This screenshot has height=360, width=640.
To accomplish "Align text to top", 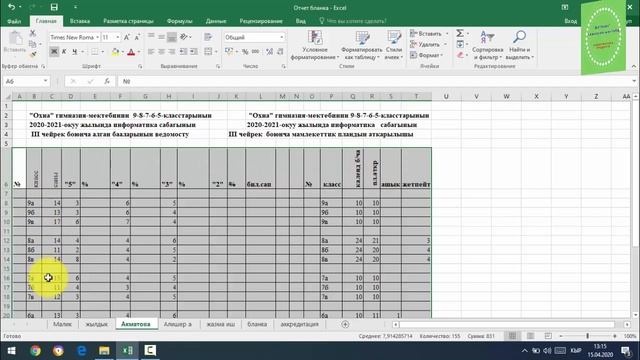I will [151, 37].
